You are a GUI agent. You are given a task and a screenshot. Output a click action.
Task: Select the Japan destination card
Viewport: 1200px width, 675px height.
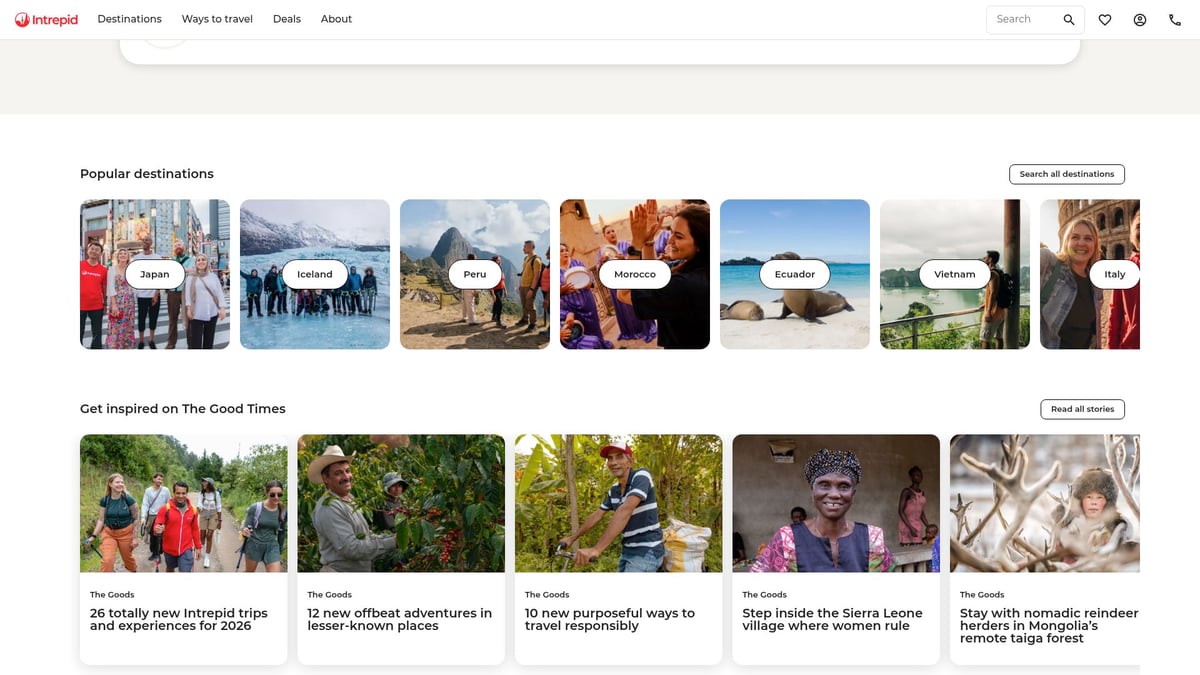tap(155, 274)
